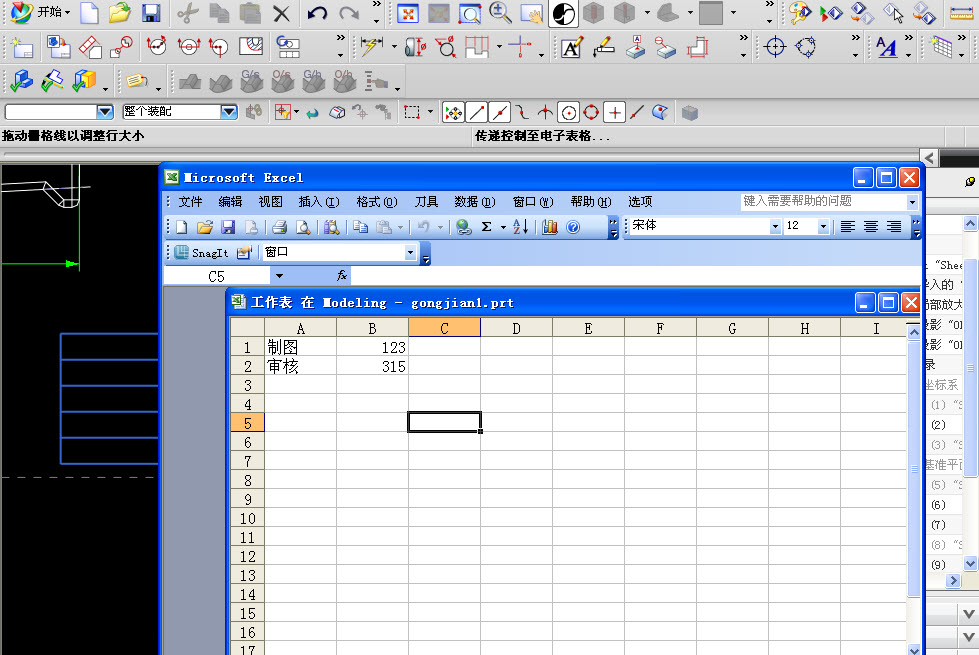The image size is (979, 655).
Task: Open file with the yellow folder icon
Action: coord(119,13)
